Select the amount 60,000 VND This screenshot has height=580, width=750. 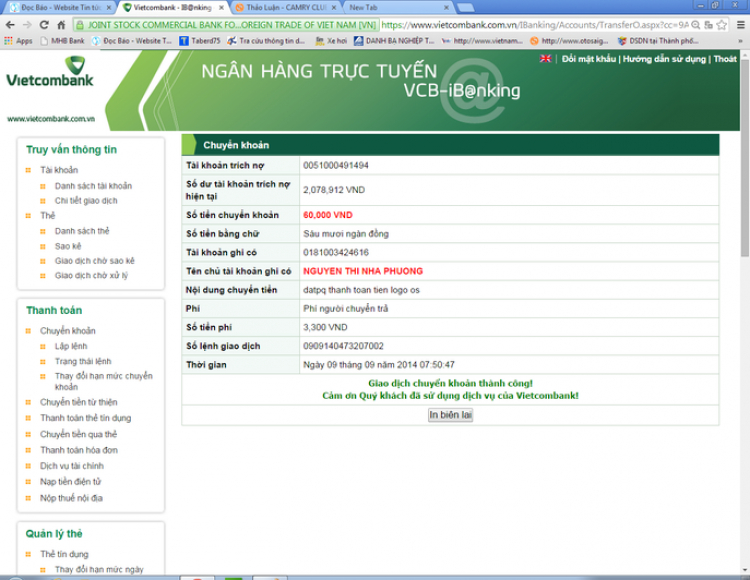(328, 215)
